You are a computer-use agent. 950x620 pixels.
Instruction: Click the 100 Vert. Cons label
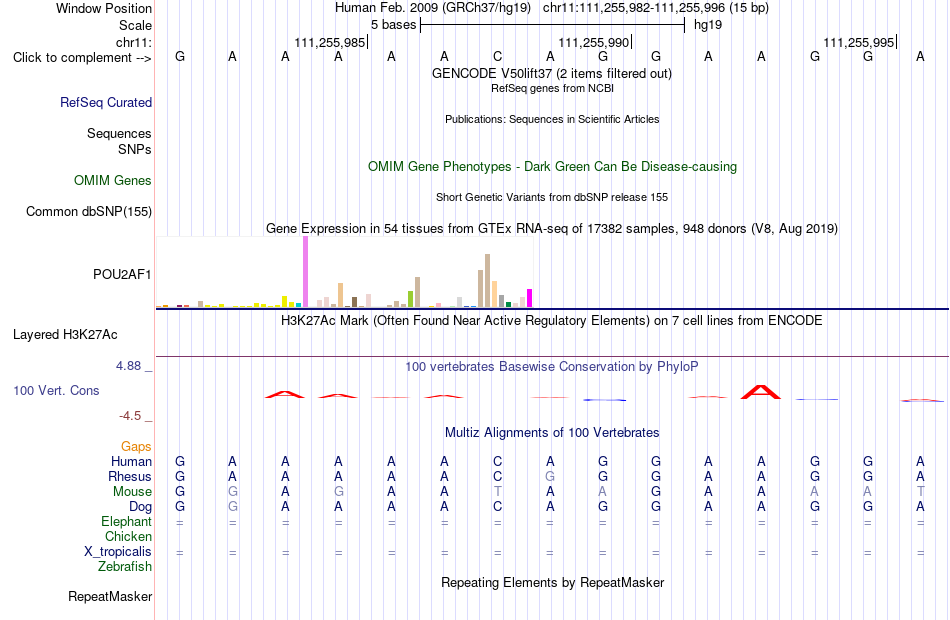coord(56,390)
